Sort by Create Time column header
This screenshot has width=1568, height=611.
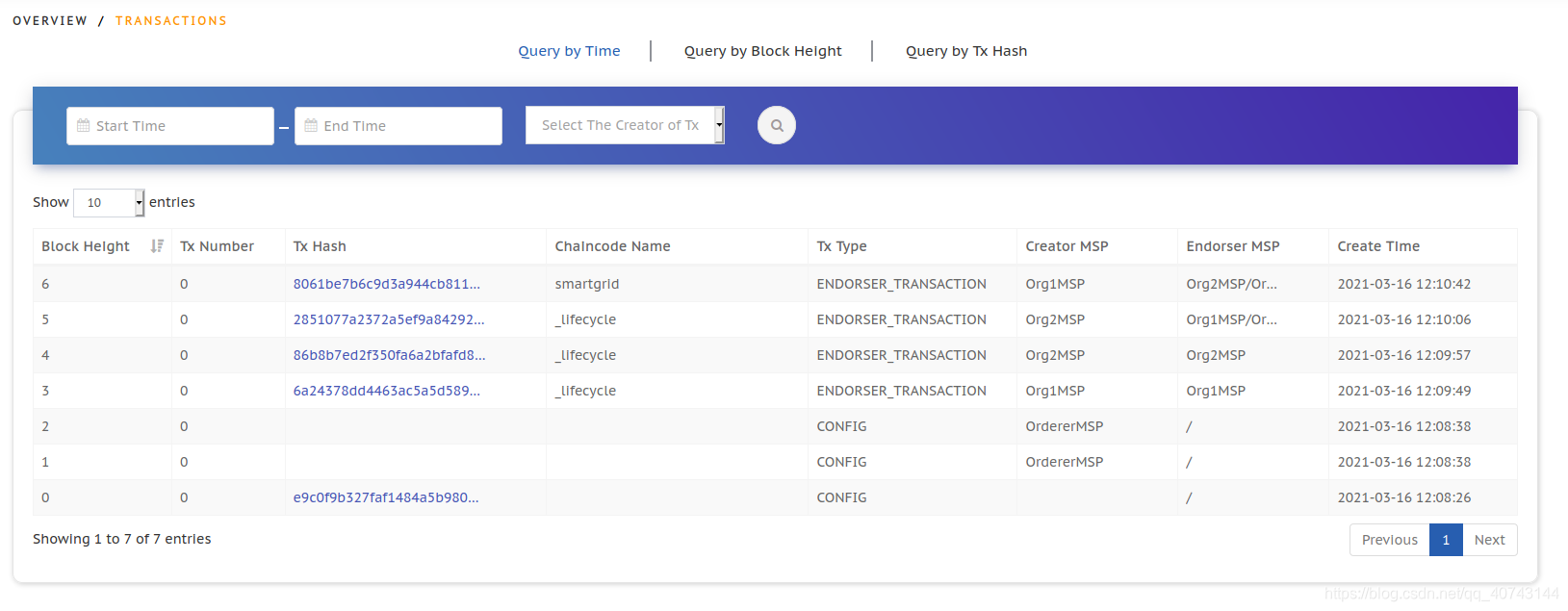tap(1378, 246)
